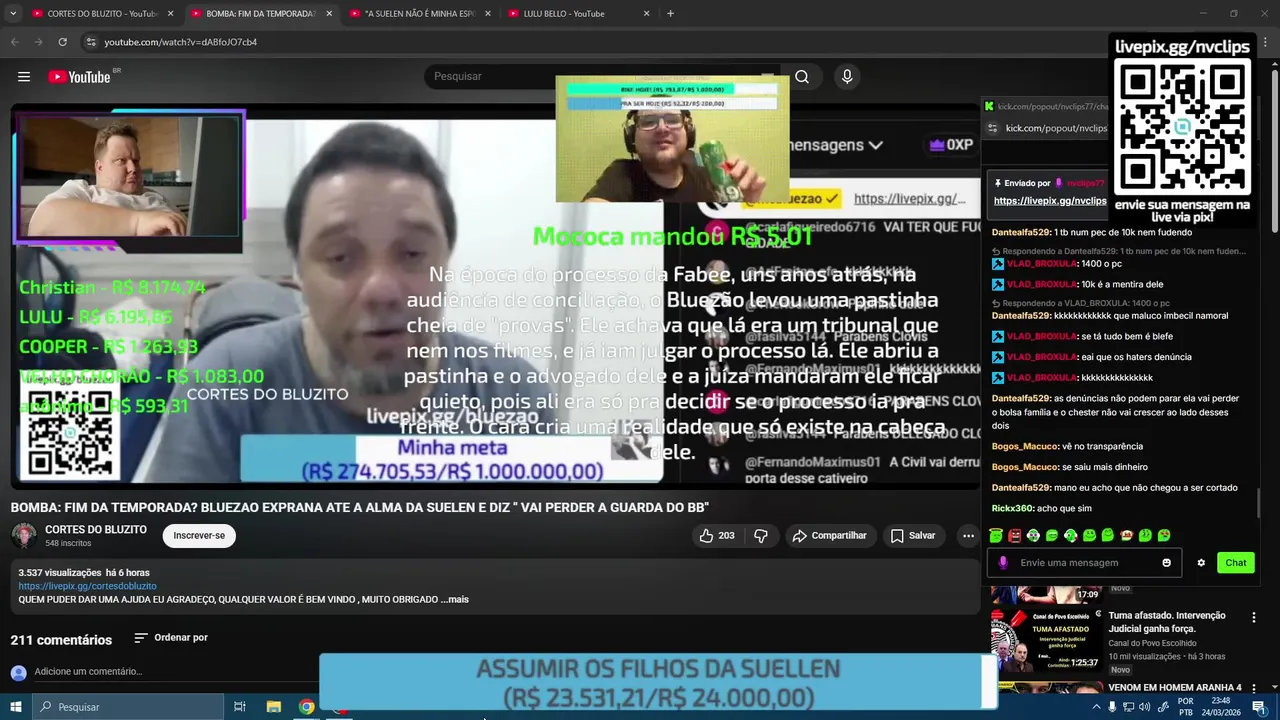Open the clock showing 23:48

pyautogui.click(x=1220, y=707)
